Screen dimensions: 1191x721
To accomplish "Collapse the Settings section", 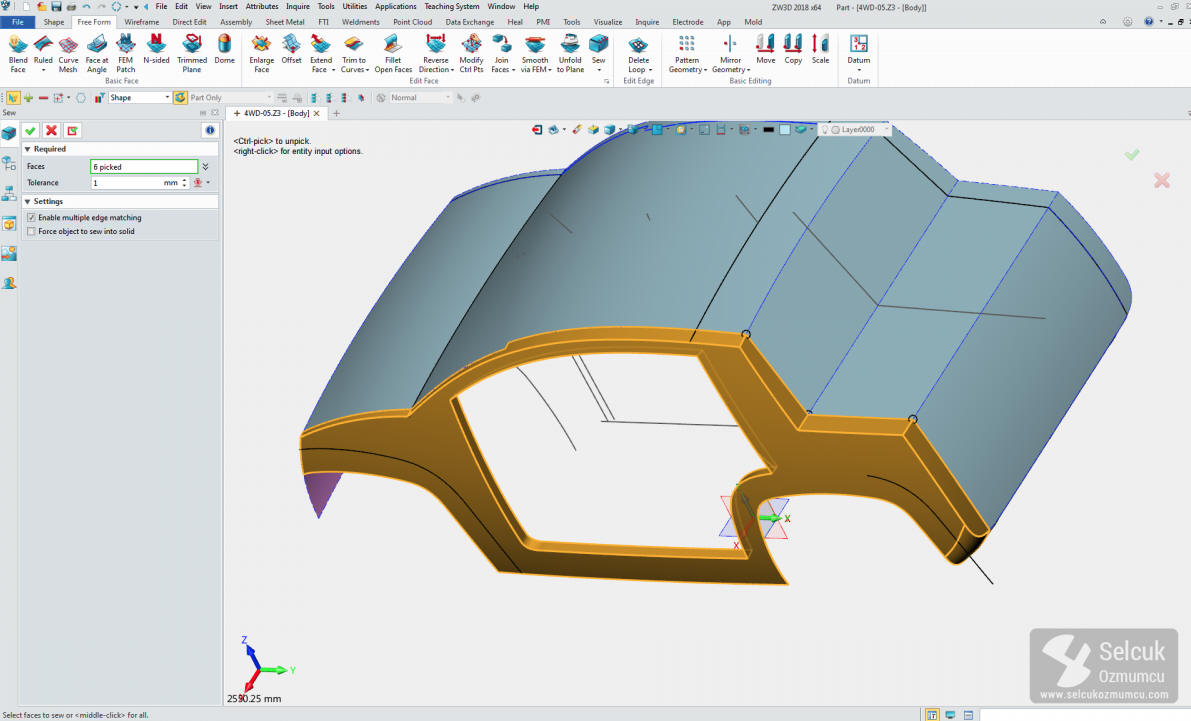I will (28, 202).
